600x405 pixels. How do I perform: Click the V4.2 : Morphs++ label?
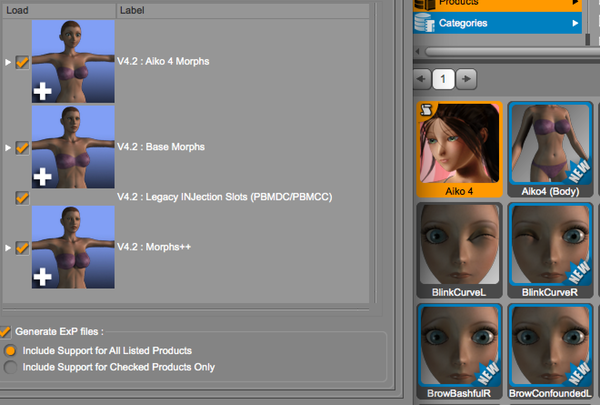pyautogui.click(x=154, y=247)
